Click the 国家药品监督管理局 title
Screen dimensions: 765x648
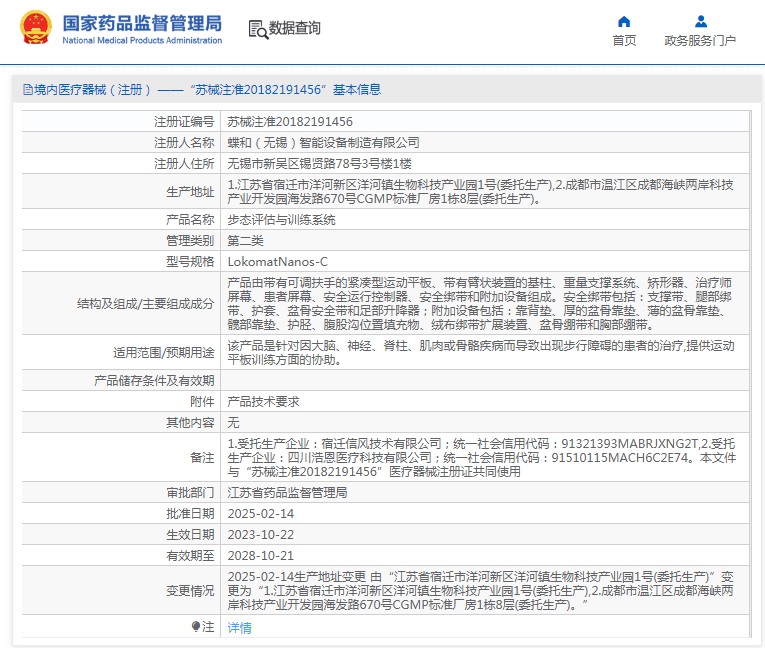point(142,23)
